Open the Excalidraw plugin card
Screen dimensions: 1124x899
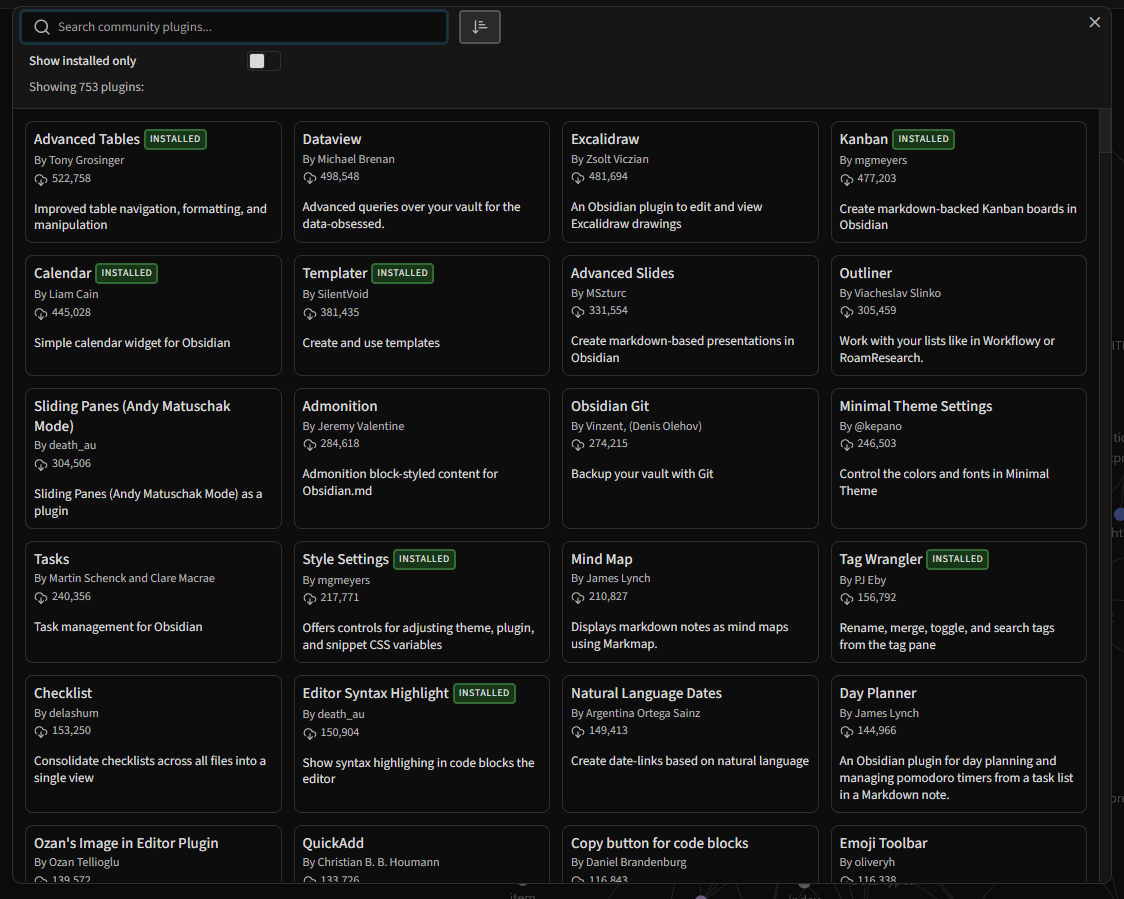pos(690,182)
